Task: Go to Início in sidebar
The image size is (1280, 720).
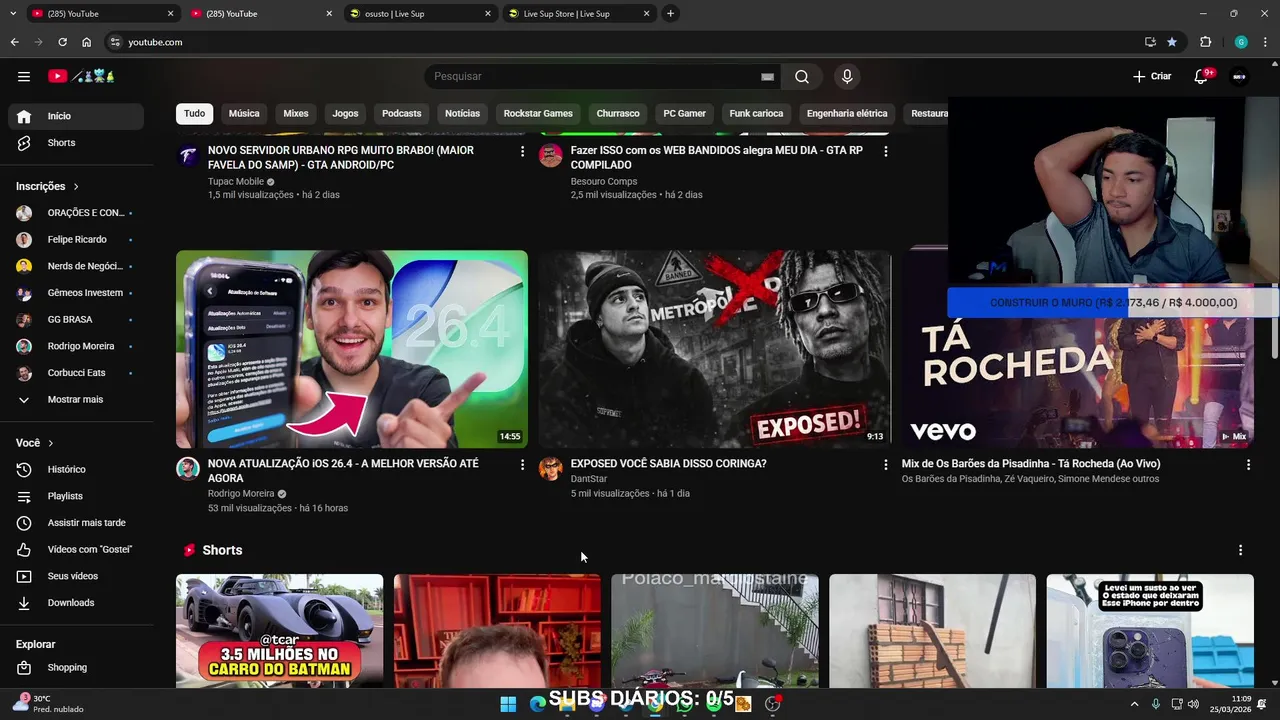Action: pyautogui.click(x=76, y=116)
